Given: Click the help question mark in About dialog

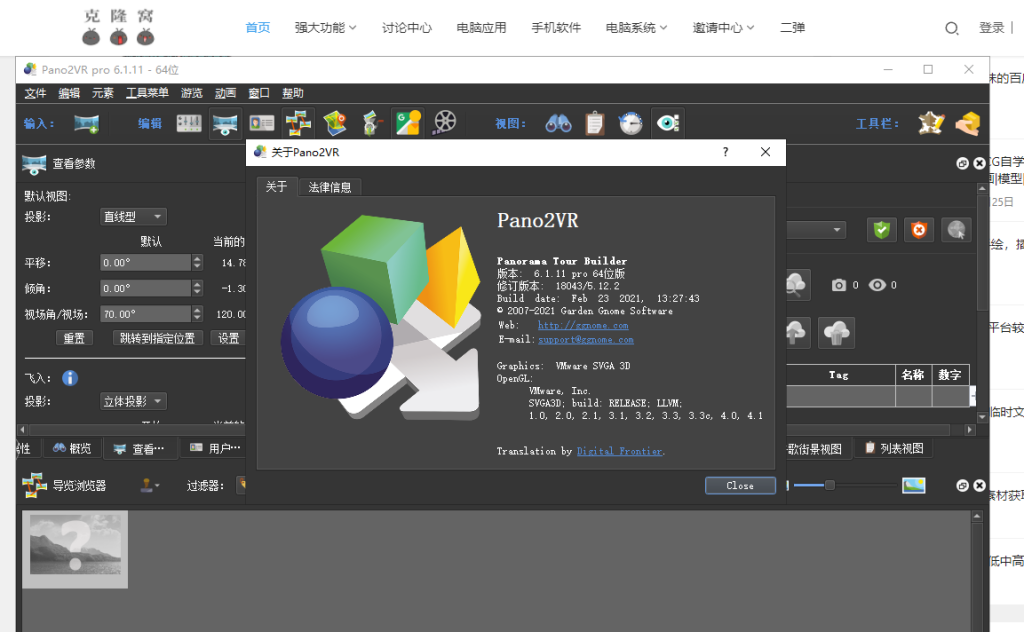Looking at the screenshot, I should point(725,152).
